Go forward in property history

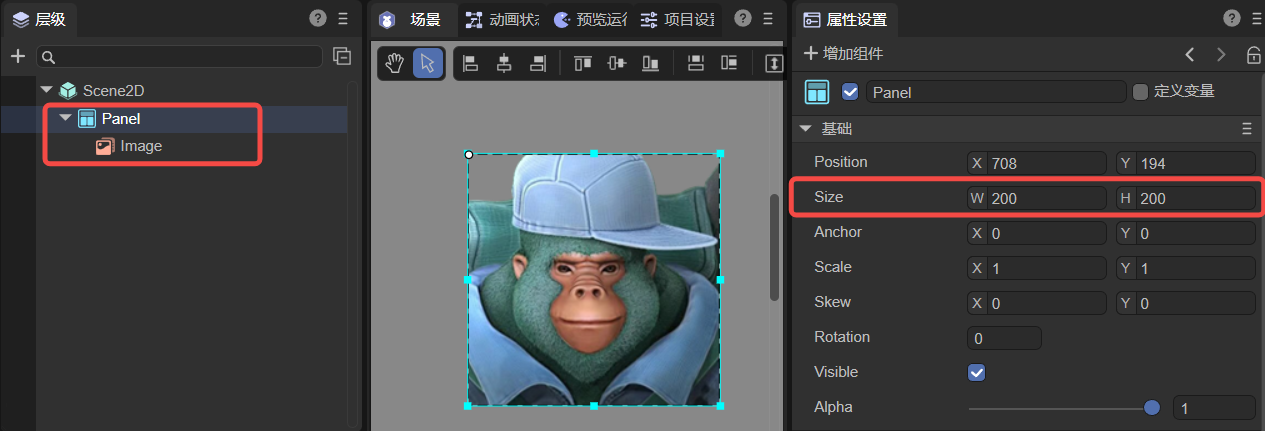1221,54
